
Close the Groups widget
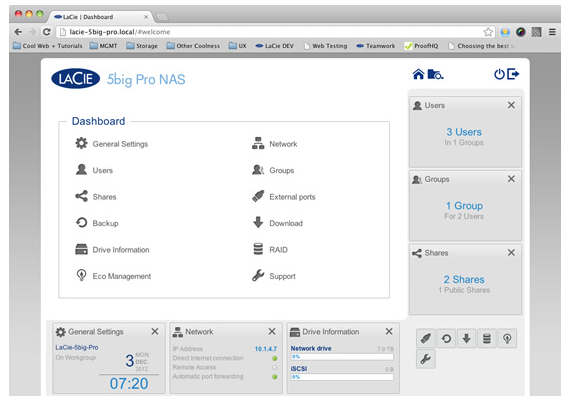511,179
